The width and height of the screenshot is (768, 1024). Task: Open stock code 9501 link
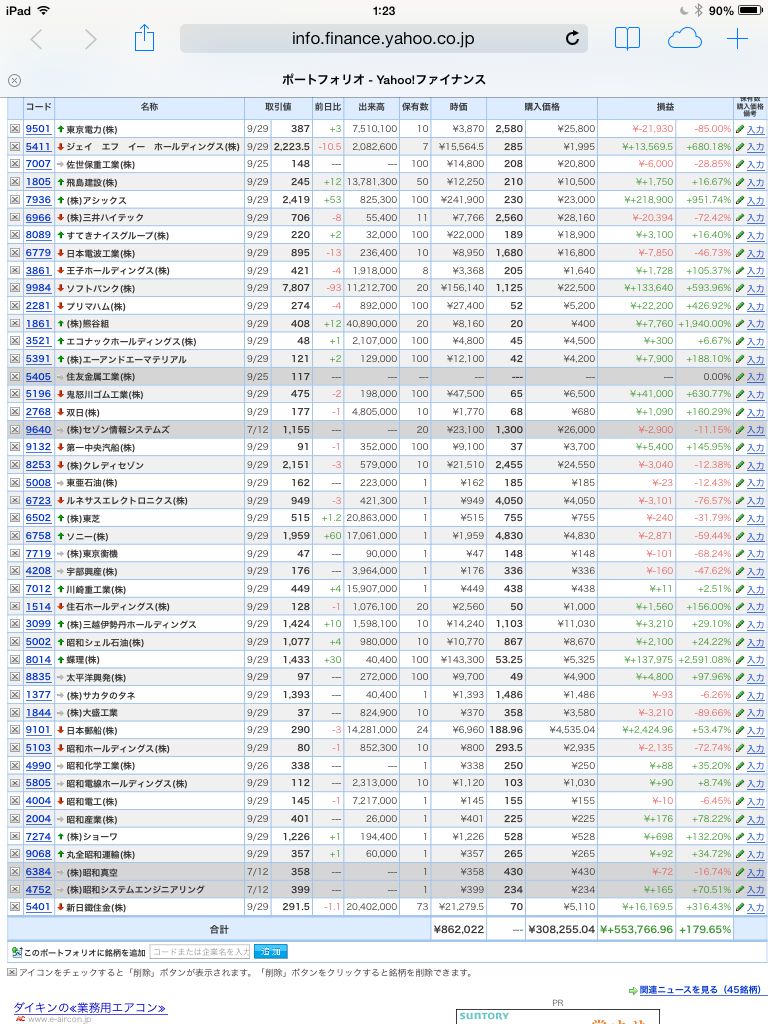click(x=38, y=129)
